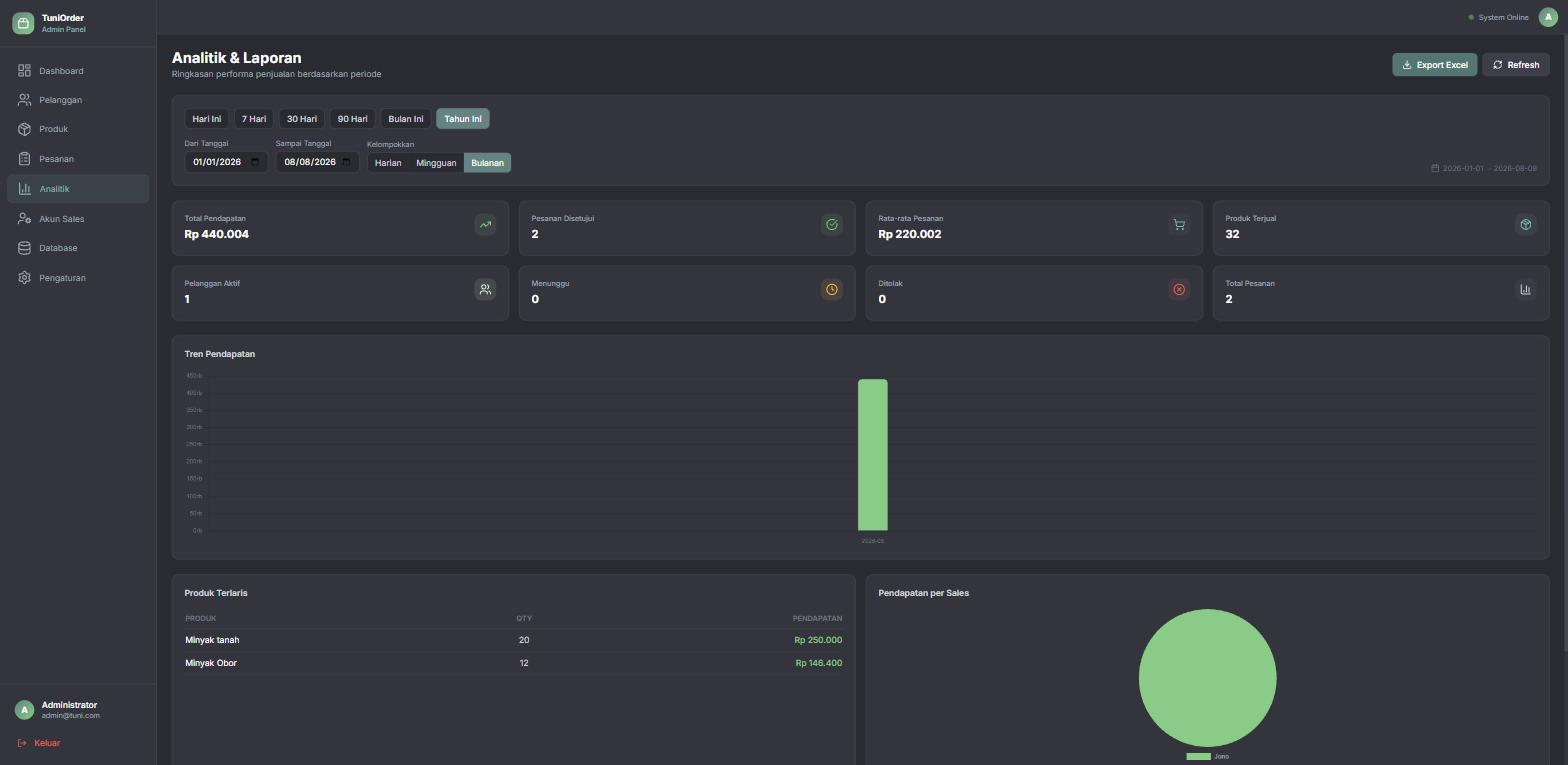Navigate to Pengaturan settings page

78,278
